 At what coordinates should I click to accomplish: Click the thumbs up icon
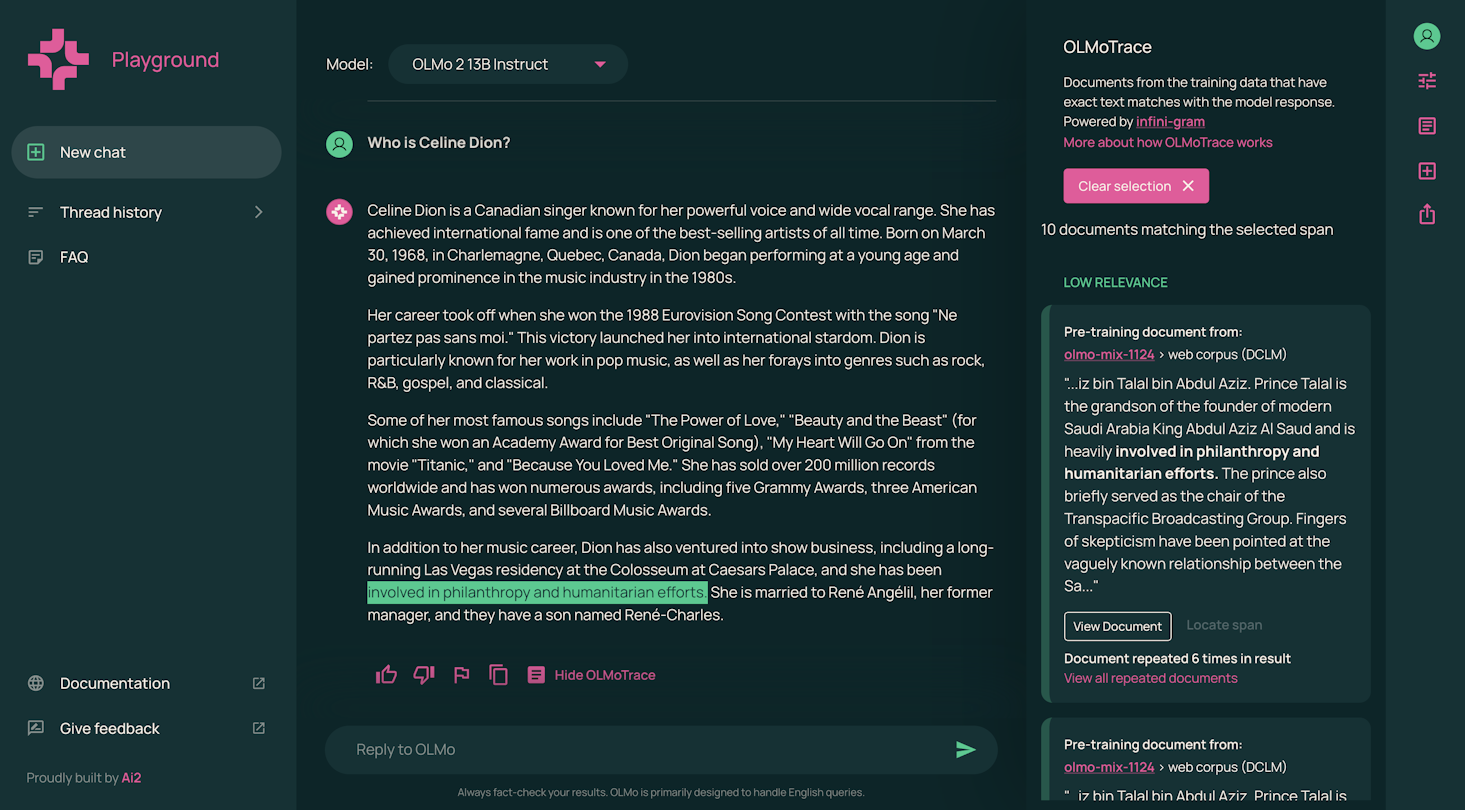pos(386,675)
